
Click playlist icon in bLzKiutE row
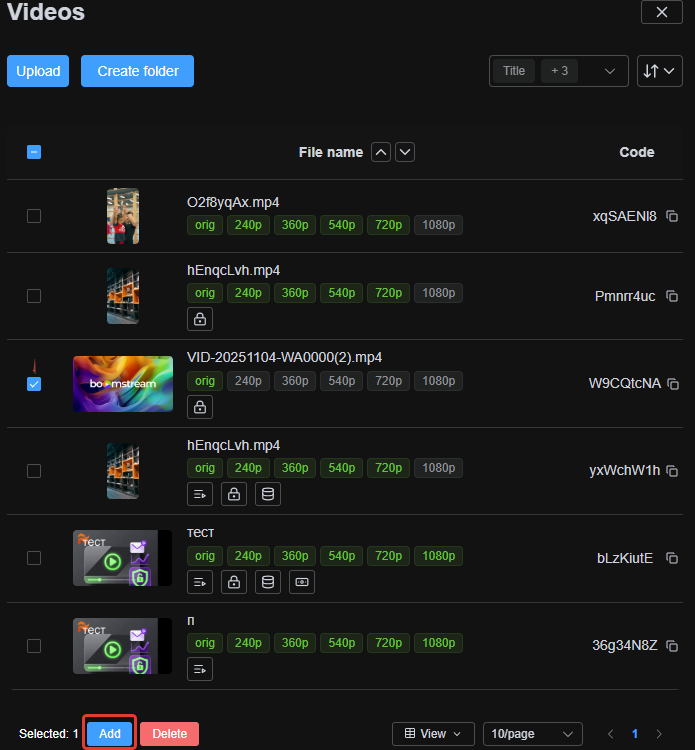[200, 582]
